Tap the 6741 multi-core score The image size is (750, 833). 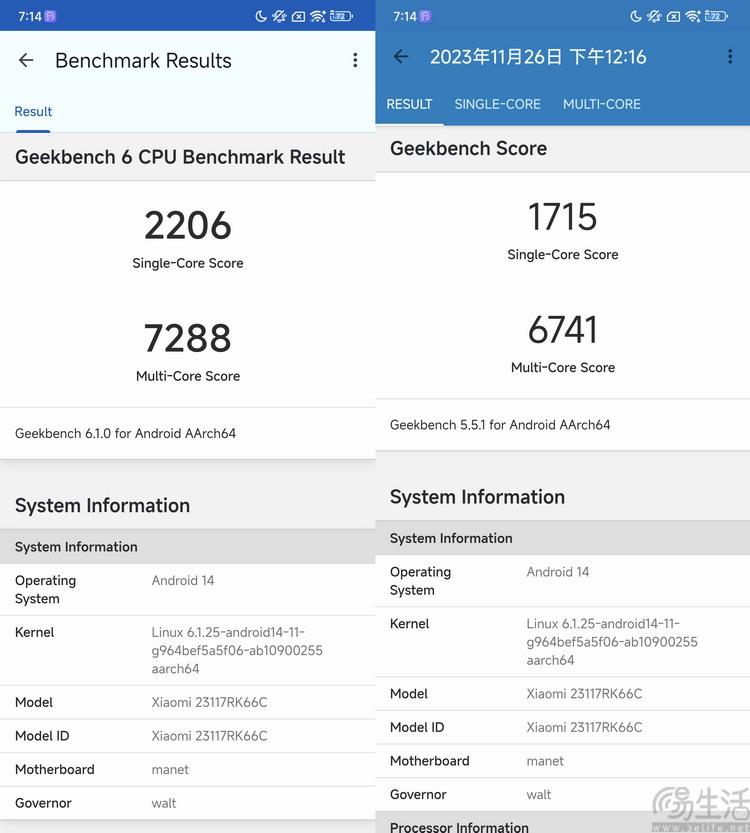(x=562, y=330)
